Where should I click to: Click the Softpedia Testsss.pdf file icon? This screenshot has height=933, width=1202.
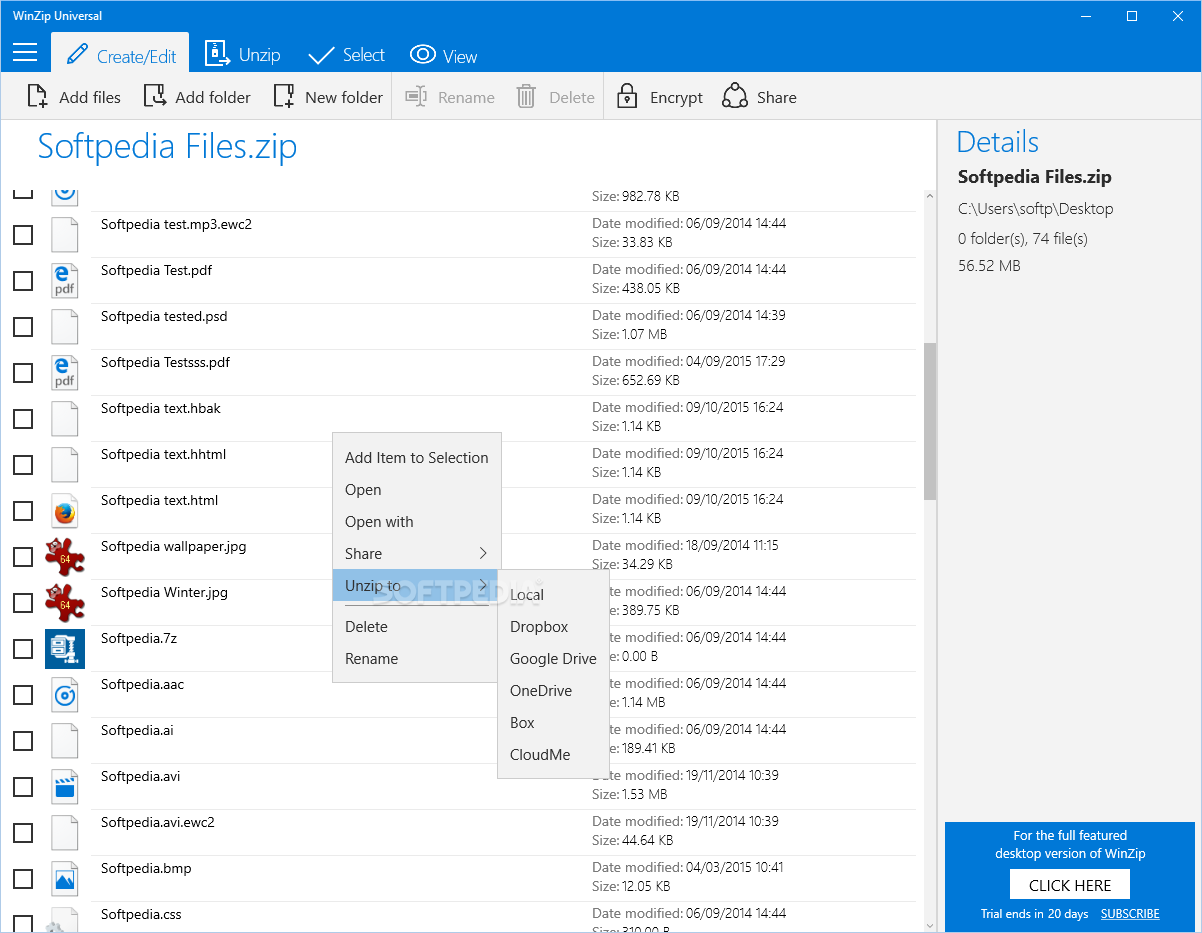tap(65, 372)
